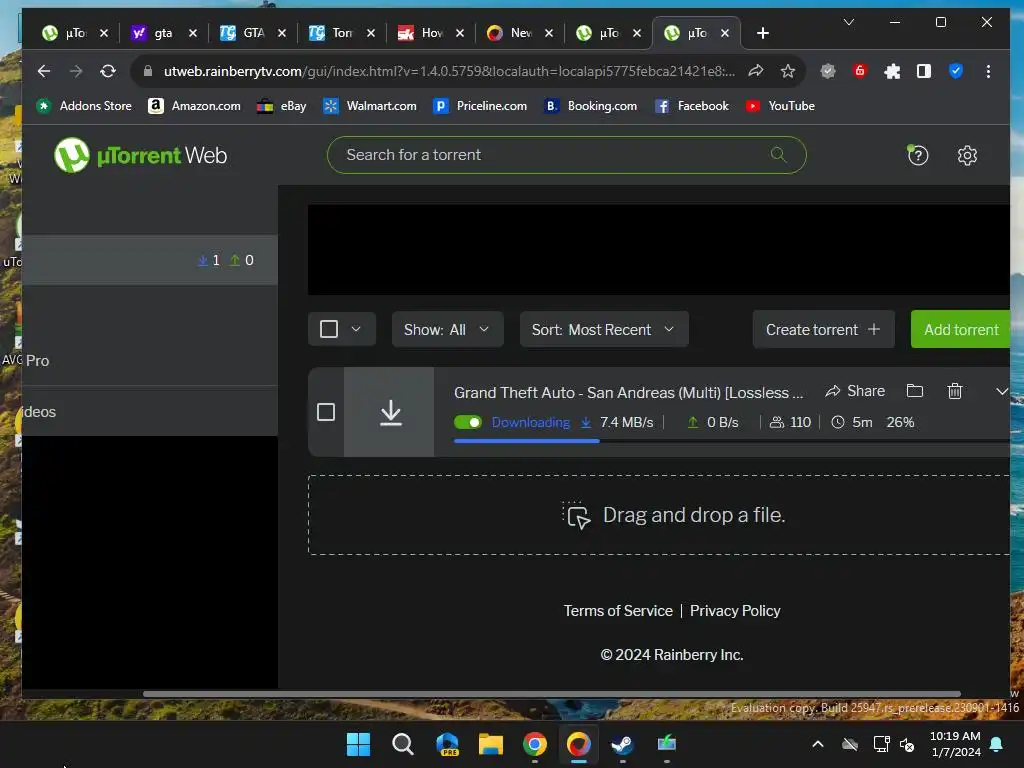Tick the select-all torrents checkbox

(329, 329)
